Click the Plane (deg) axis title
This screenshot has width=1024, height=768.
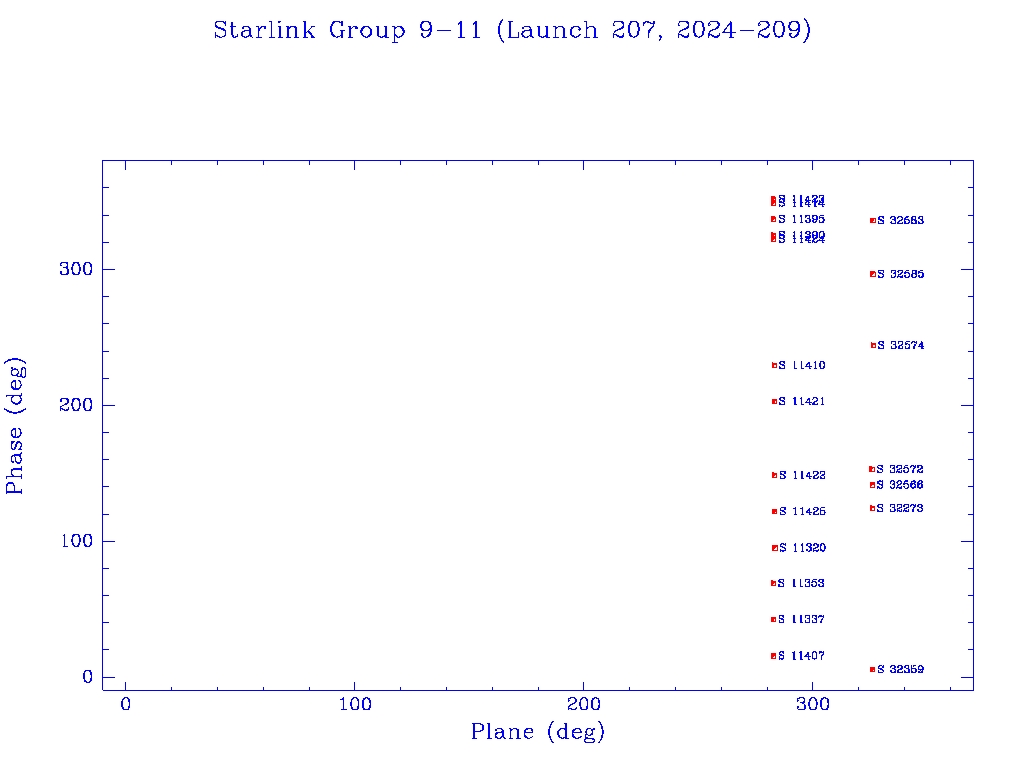pos(538,731)
